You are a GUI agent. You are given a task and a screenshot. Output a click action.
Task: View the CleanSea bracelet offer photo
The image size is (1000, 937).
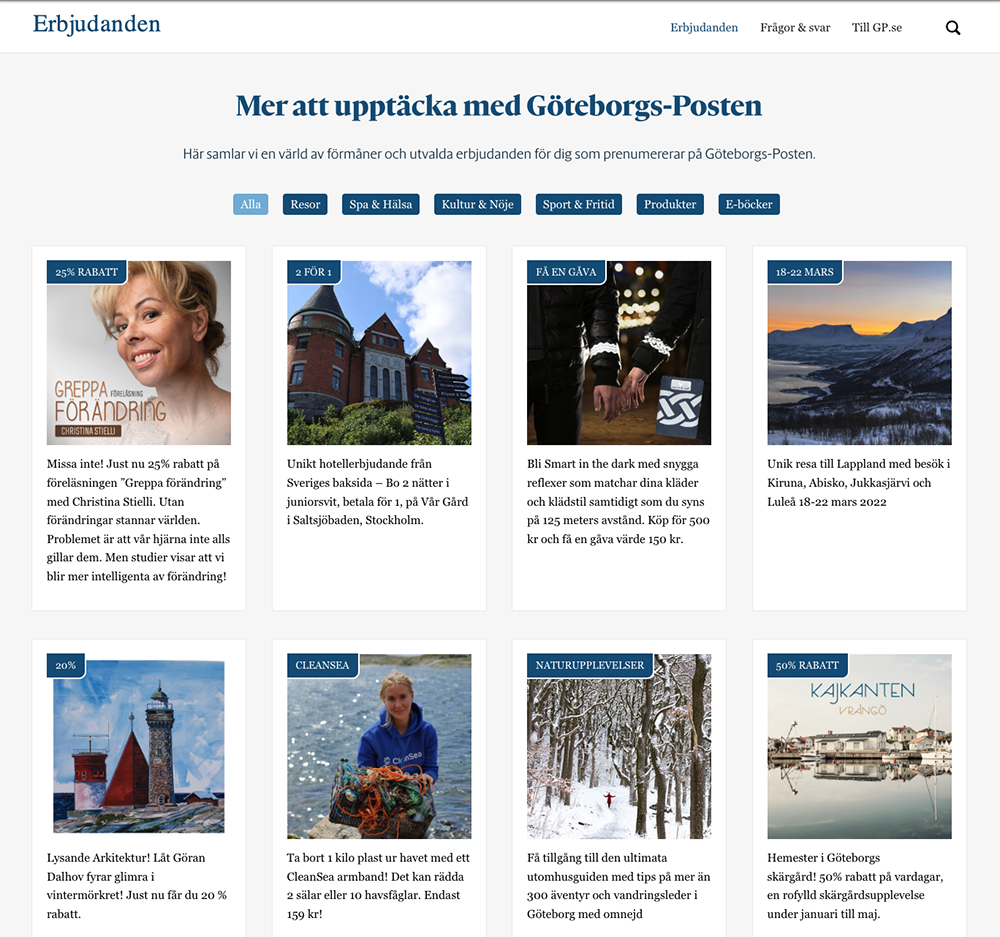[379, 746]
